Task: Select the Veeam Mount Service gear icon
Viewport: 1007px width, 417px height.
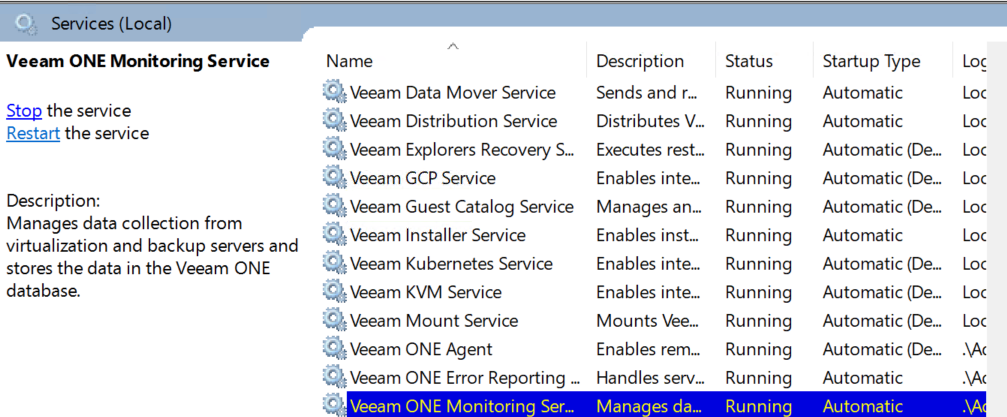Action: click(334, 319)
